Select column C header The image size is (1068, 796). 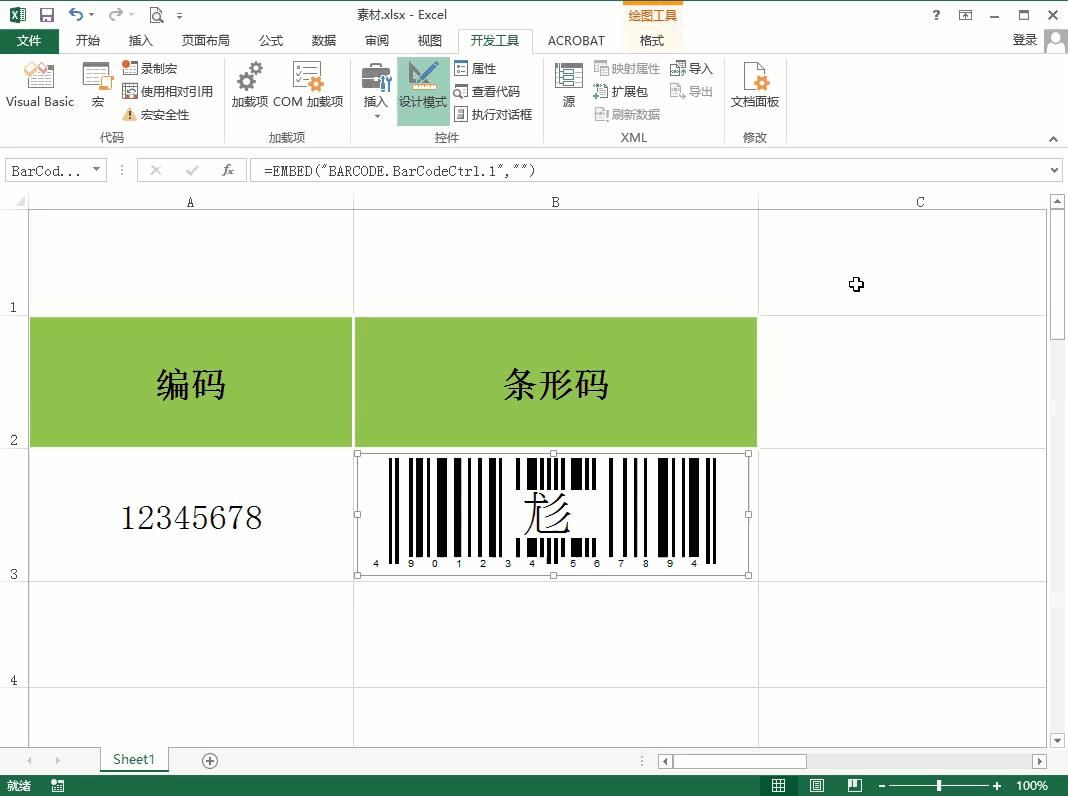tap(920, 202)
